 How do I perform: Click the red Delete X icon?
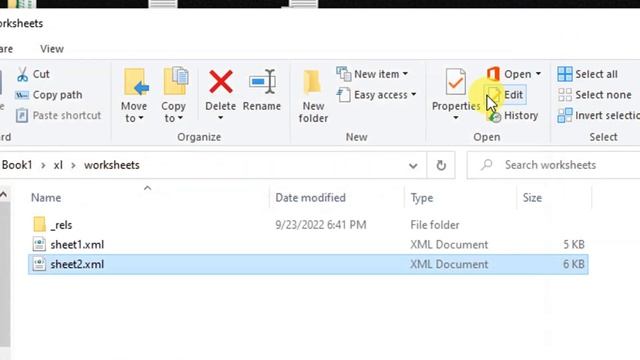221,82
